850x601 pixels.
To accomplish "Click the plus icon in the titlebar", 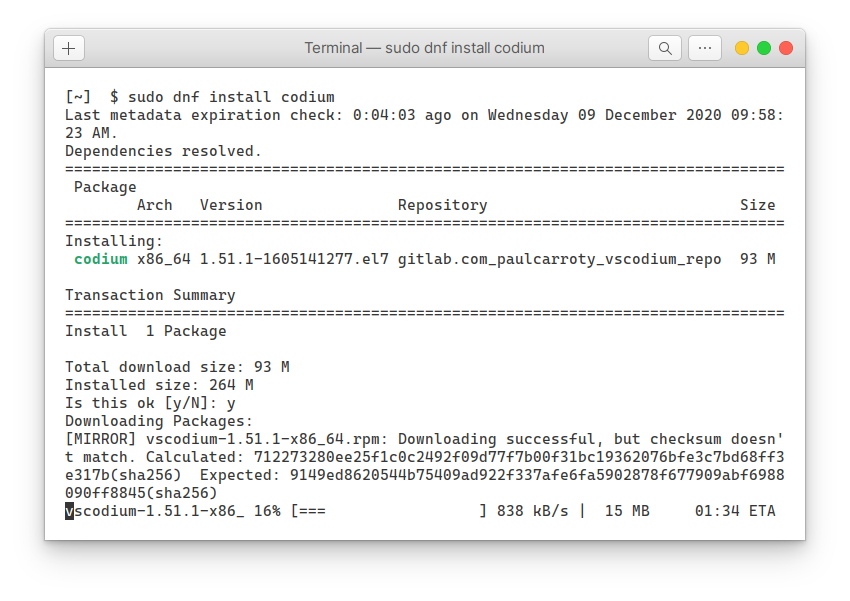I will click(67, 47).
